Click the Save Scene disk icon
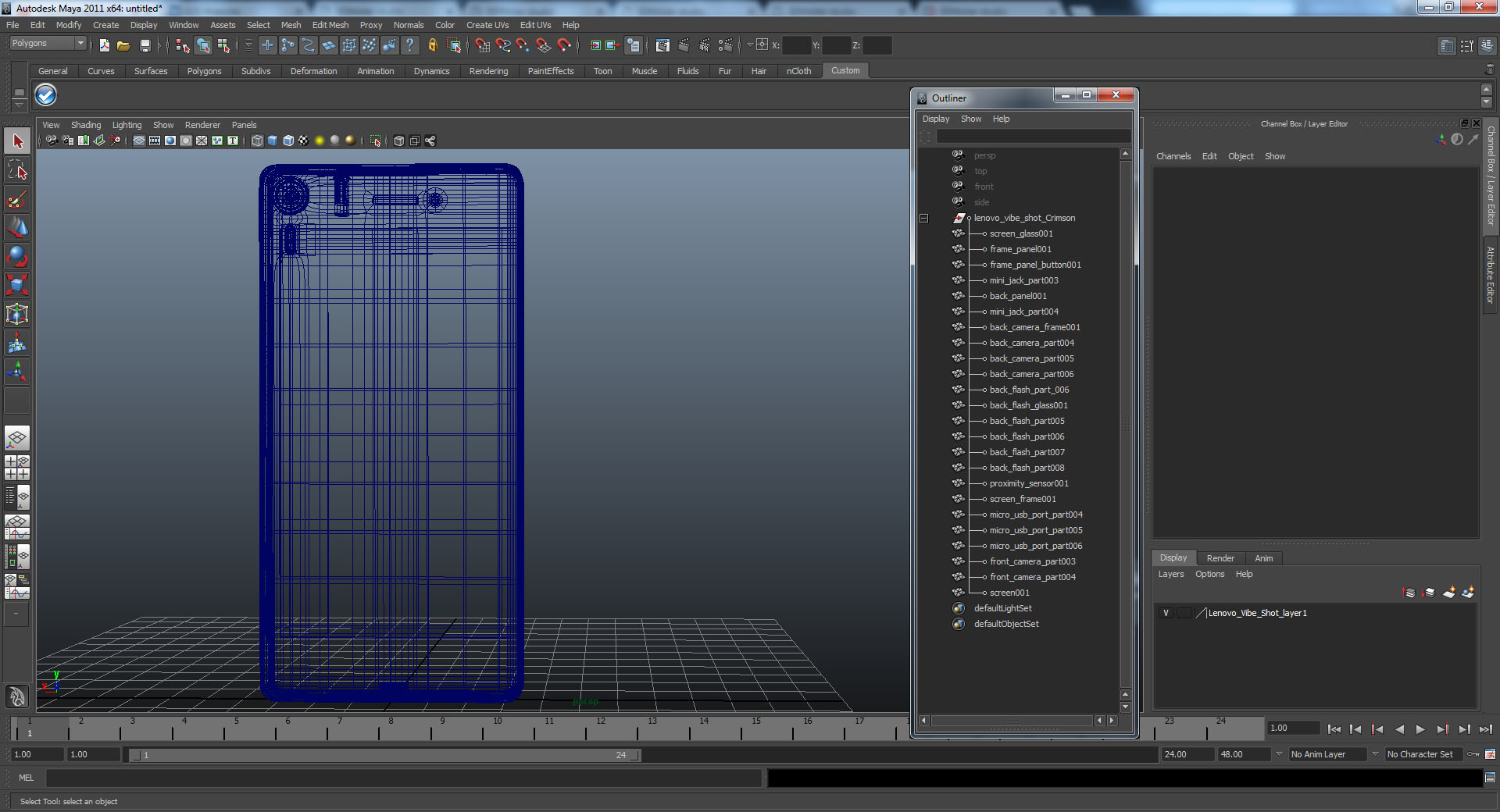The height and width of the screenshot is (812, 1500). point(145,45)
